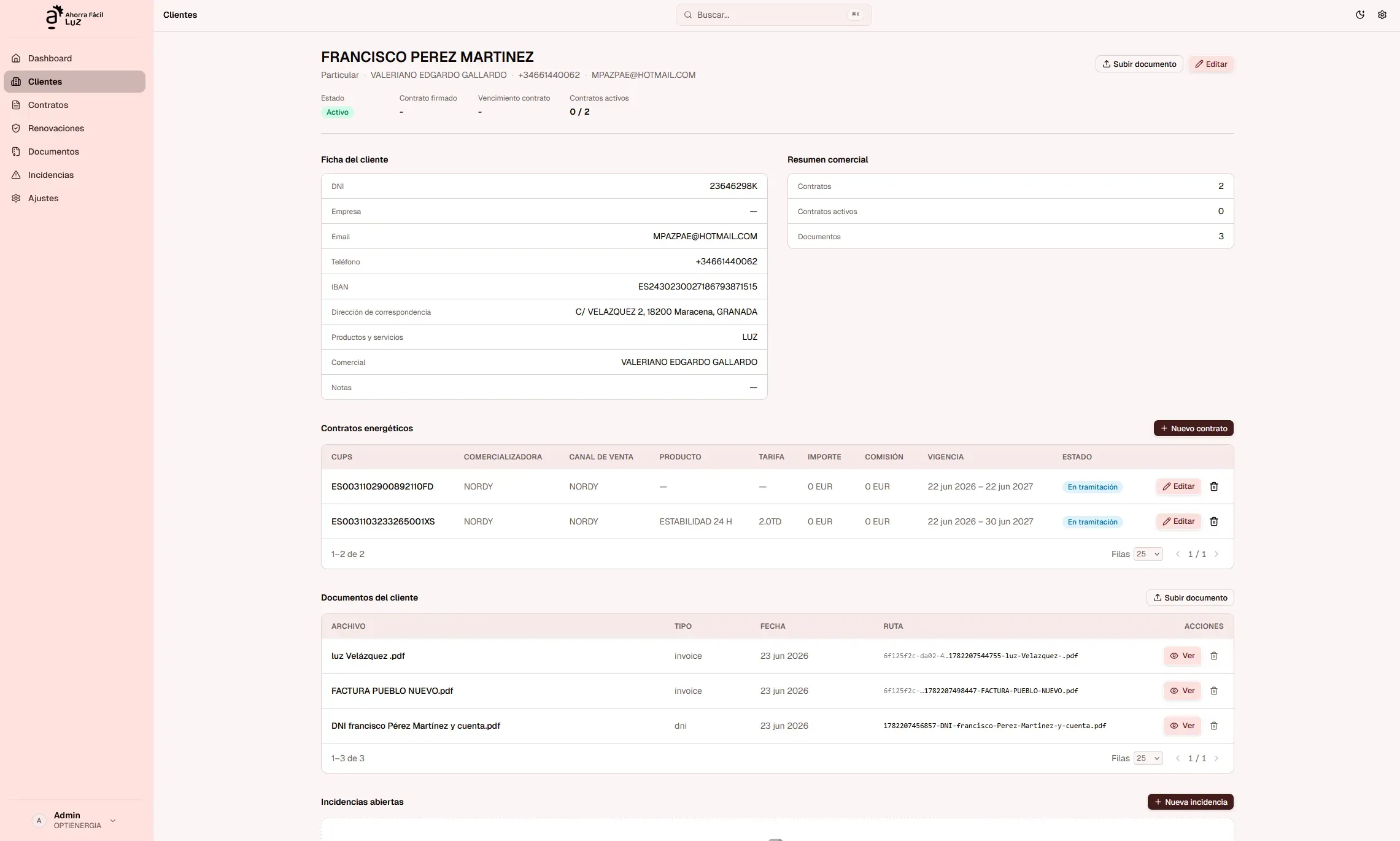View FACTURA PUEBLO NUEVO.pdf document

[1182, 691]
